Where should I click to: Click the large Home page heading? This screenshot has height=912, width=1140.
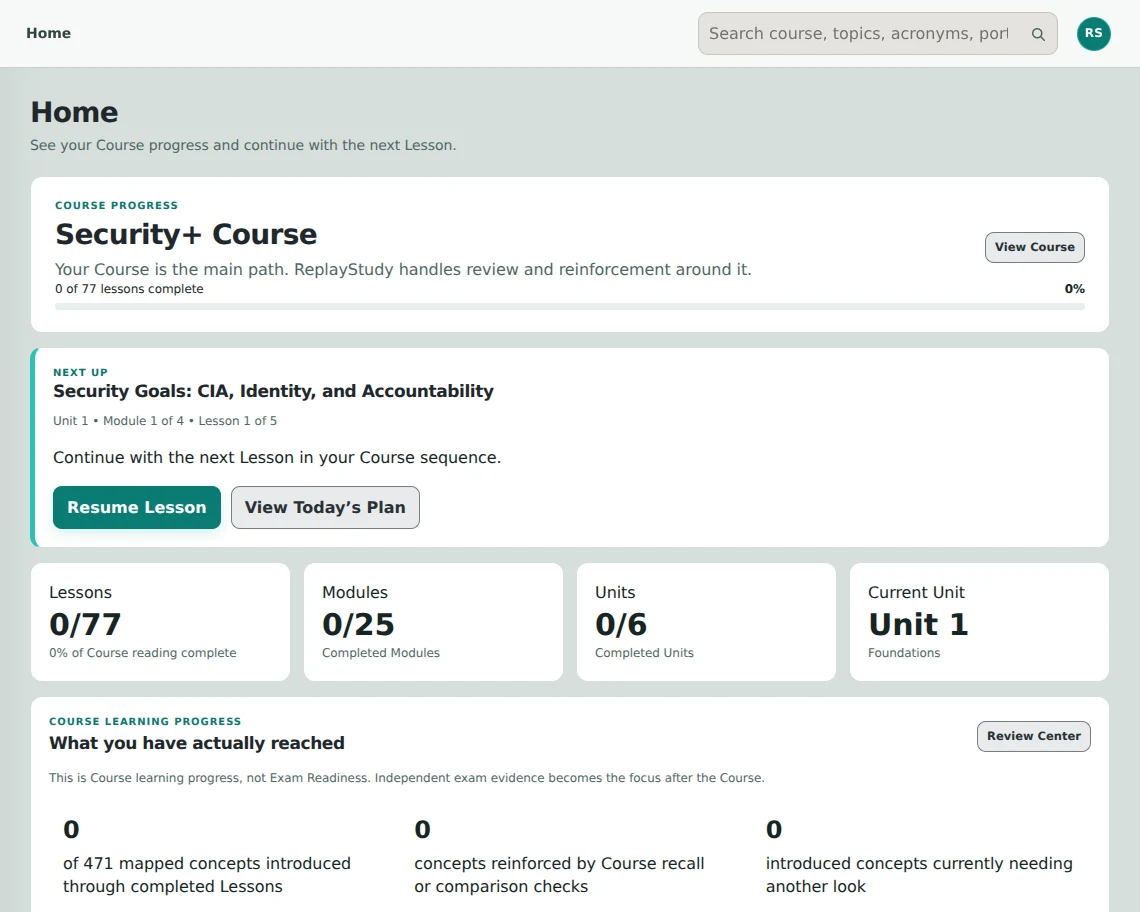(74, 113)
